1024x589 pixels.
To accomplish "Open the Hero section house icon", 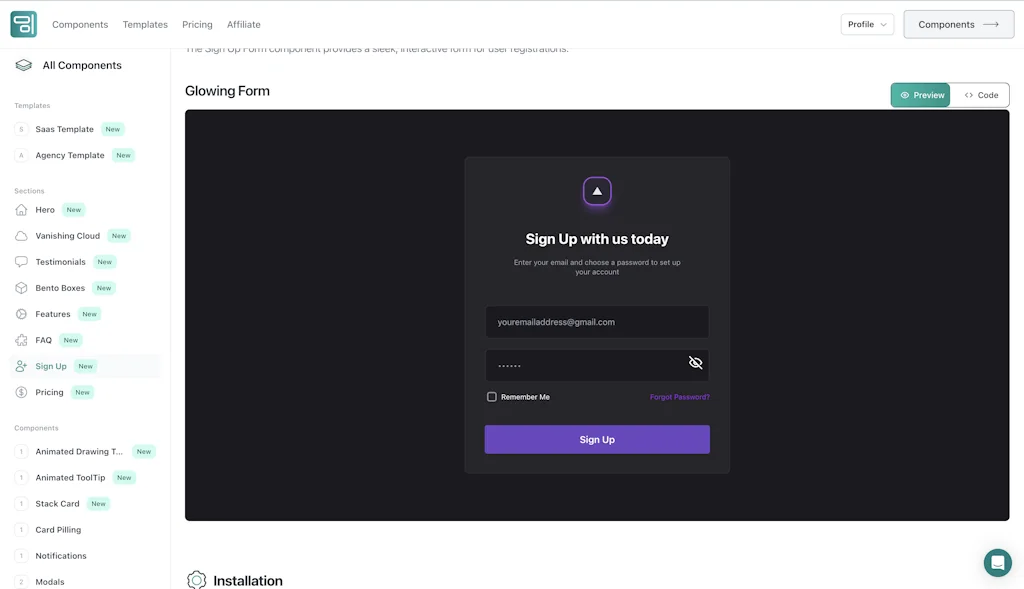I will 21,210.
